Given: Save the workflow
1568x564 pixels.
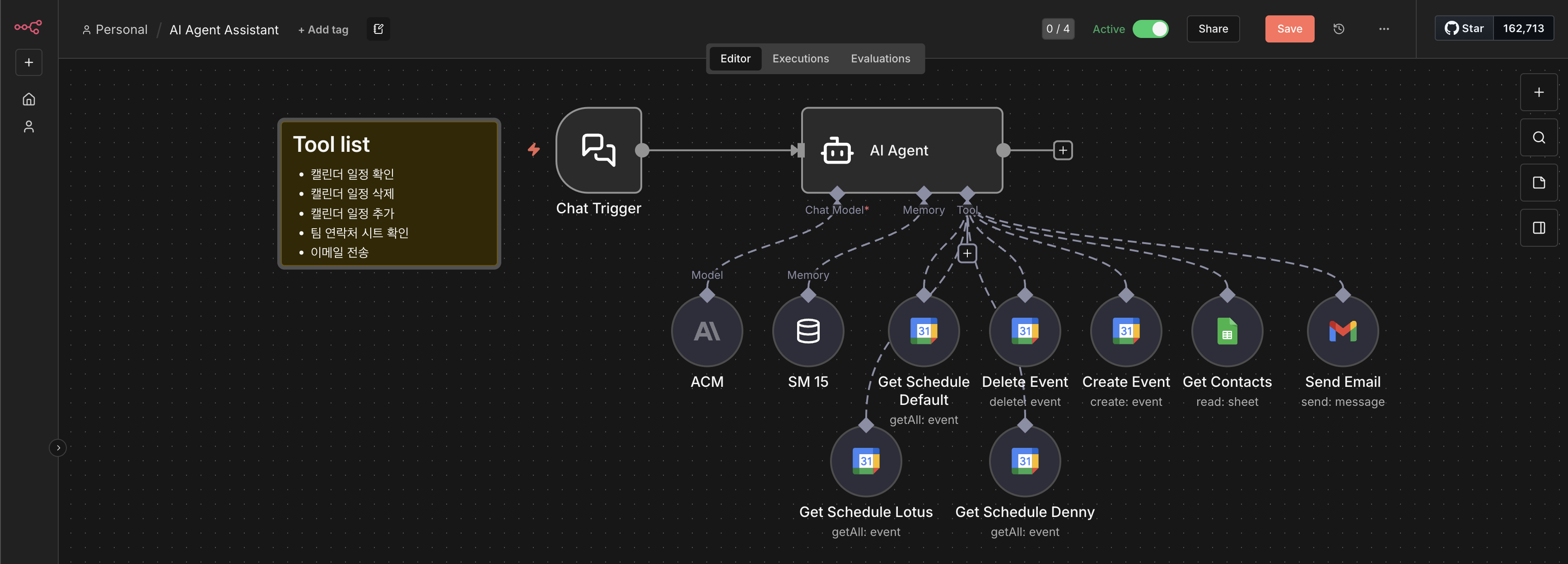Looking at the screenshot, I should [x=1289, y=28].
